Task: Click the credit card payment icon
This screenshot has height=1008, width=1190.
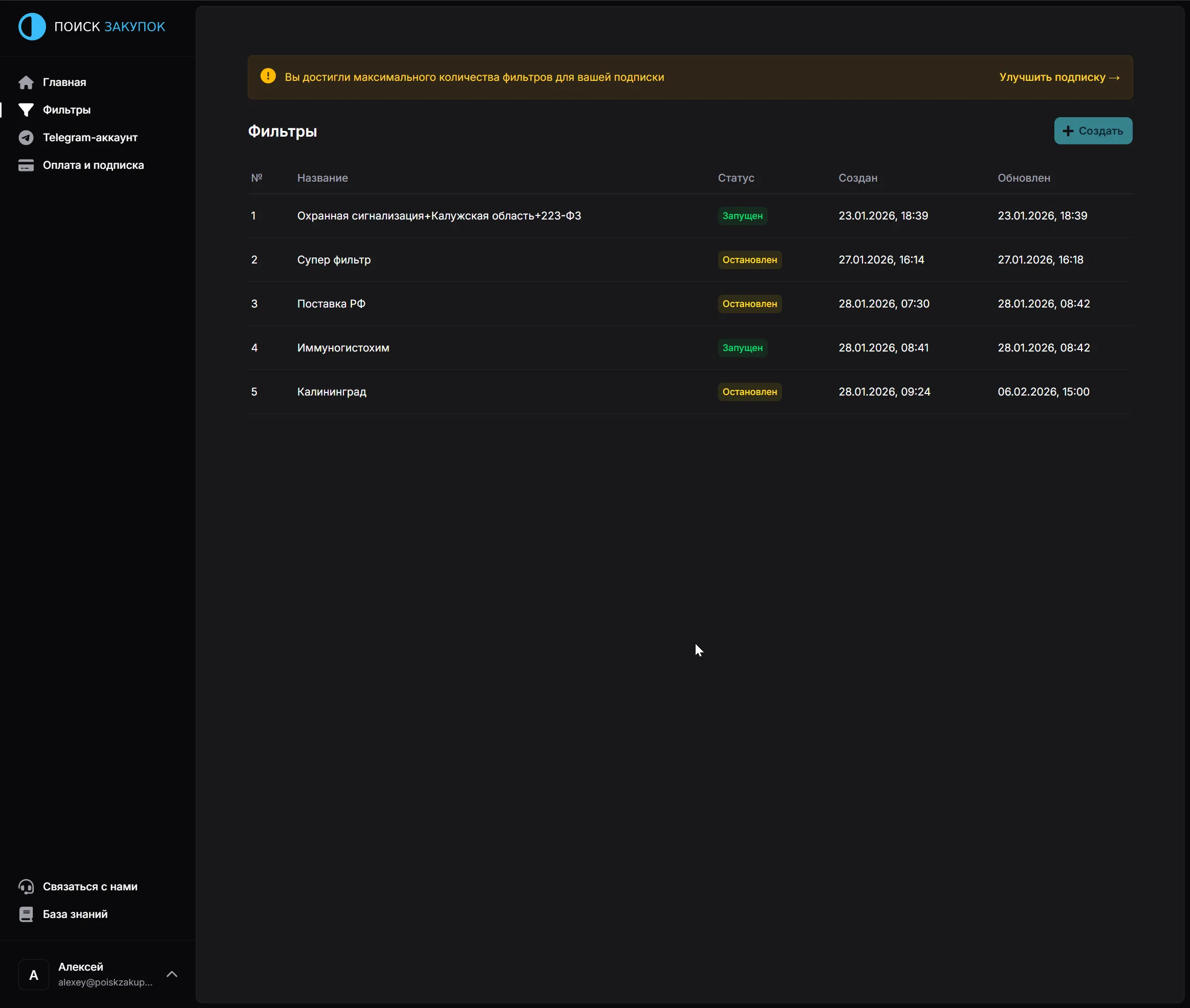Action: pyautogui.click(x=26, y=165)
